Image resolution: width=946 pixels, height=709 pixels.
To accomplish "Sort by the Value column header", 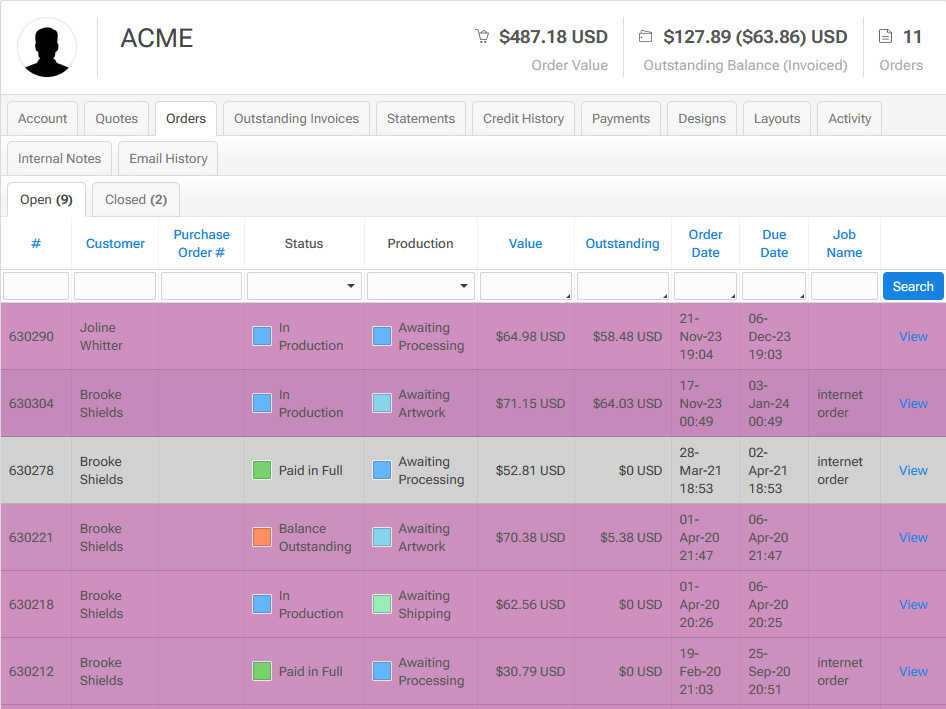I will click(525, 243).
